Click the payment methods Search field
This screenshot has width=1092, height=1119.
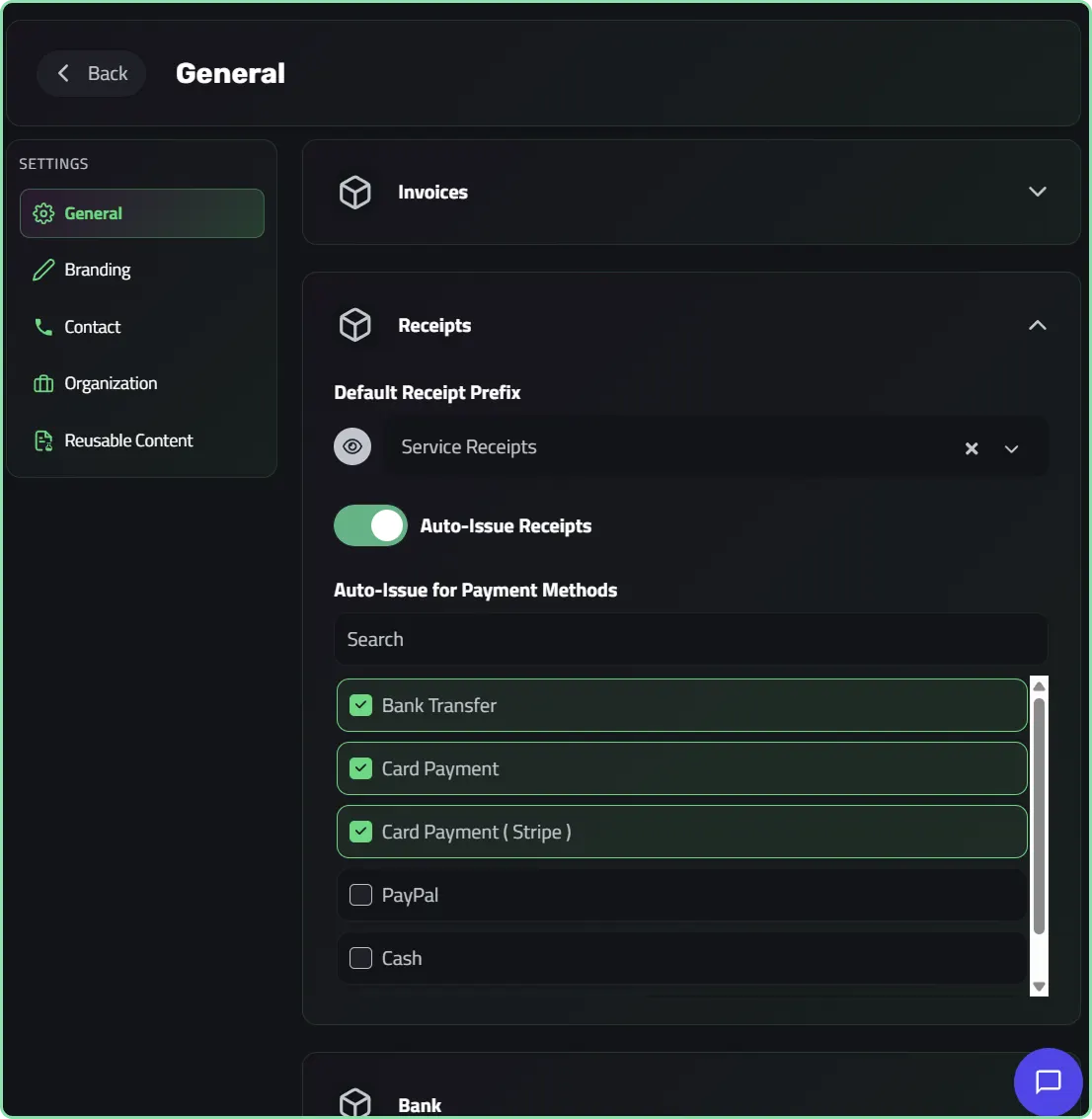pos(690,639)
